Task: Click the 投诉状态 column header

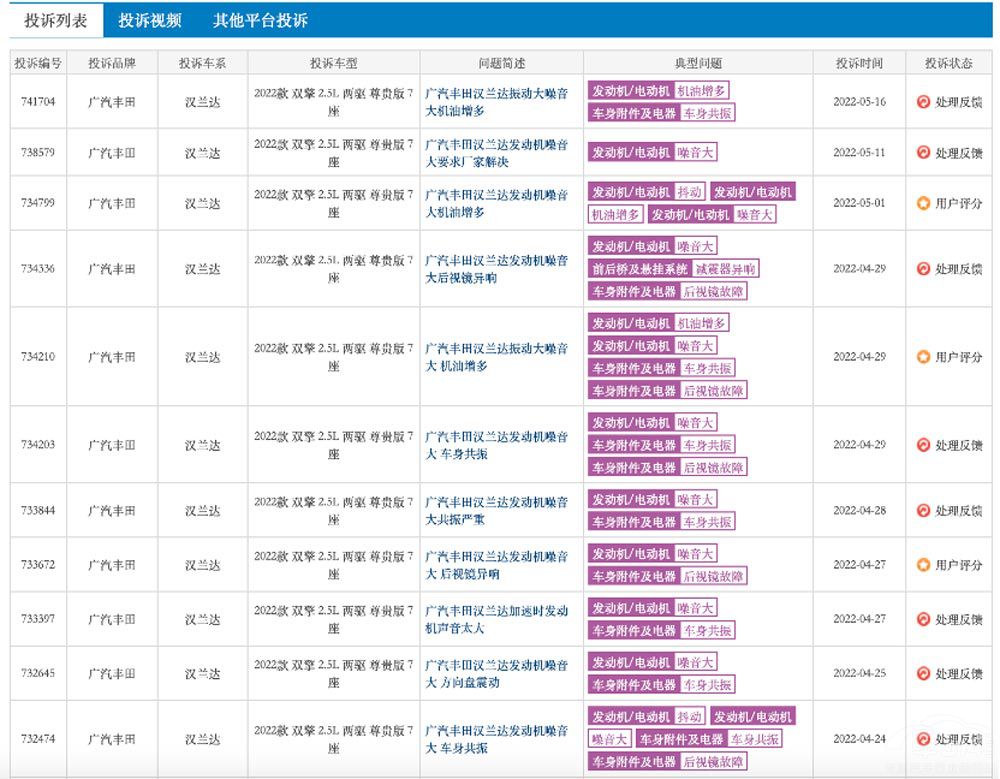Action: click(x=948, y=63)
